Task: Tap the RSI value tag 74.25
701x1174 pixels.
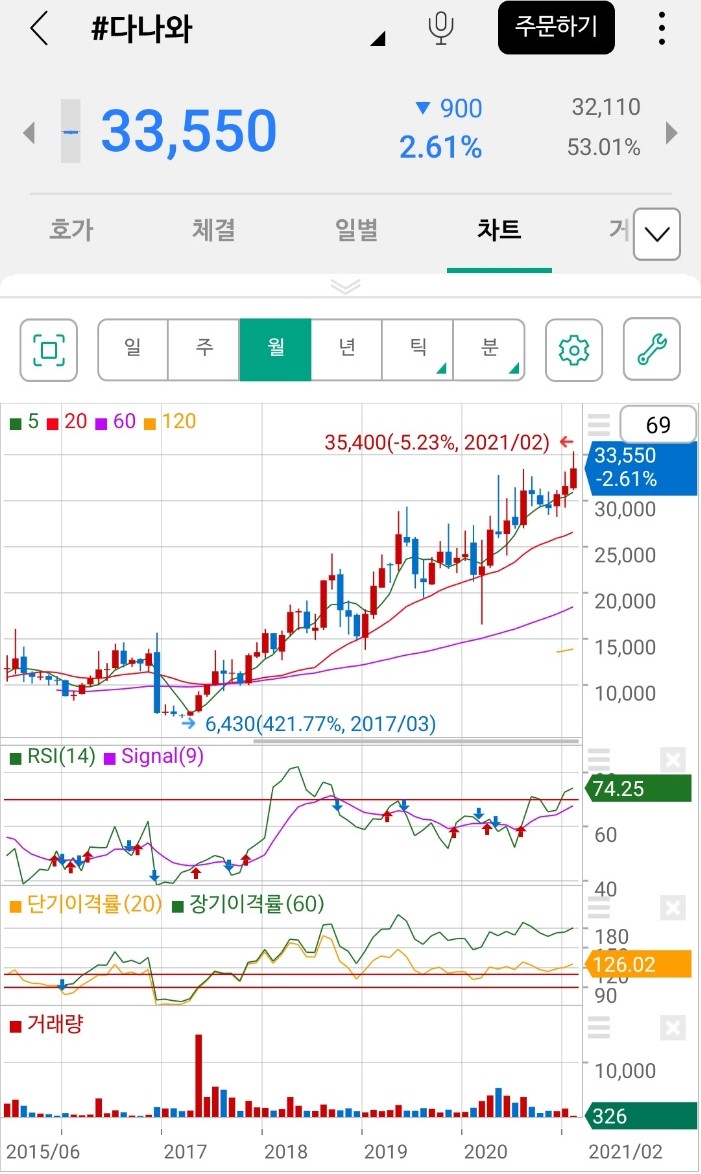Action: [637, 788]
